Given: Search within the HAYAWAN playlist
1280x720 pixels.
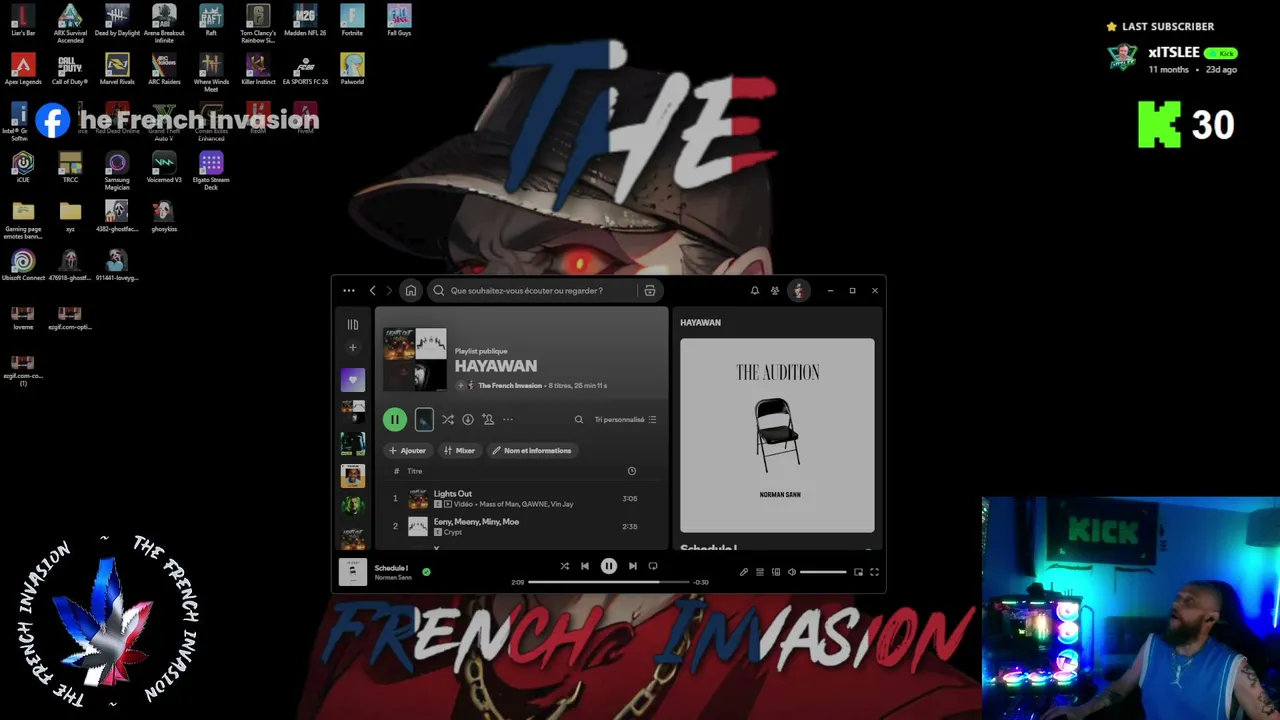Looking at the screenshot, I should 578,420.
